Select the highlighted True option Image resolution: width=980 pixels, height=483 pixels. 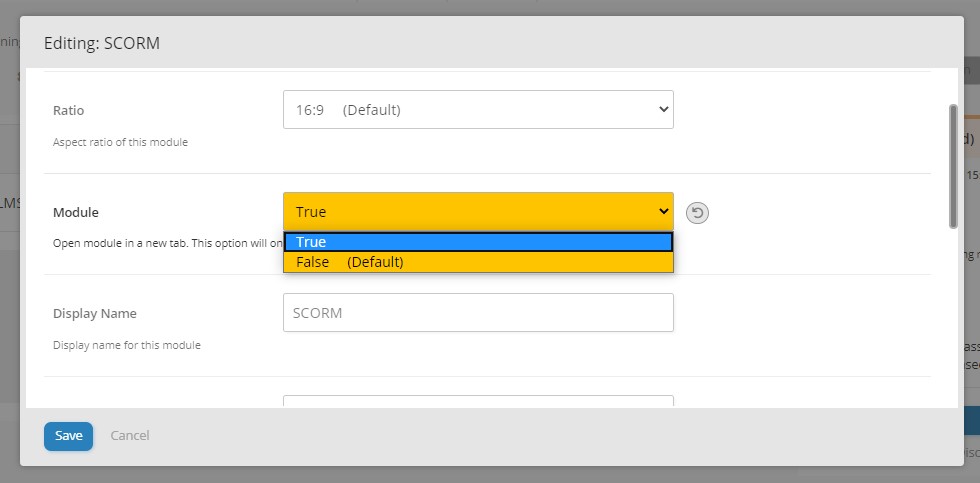pos(478,242)
